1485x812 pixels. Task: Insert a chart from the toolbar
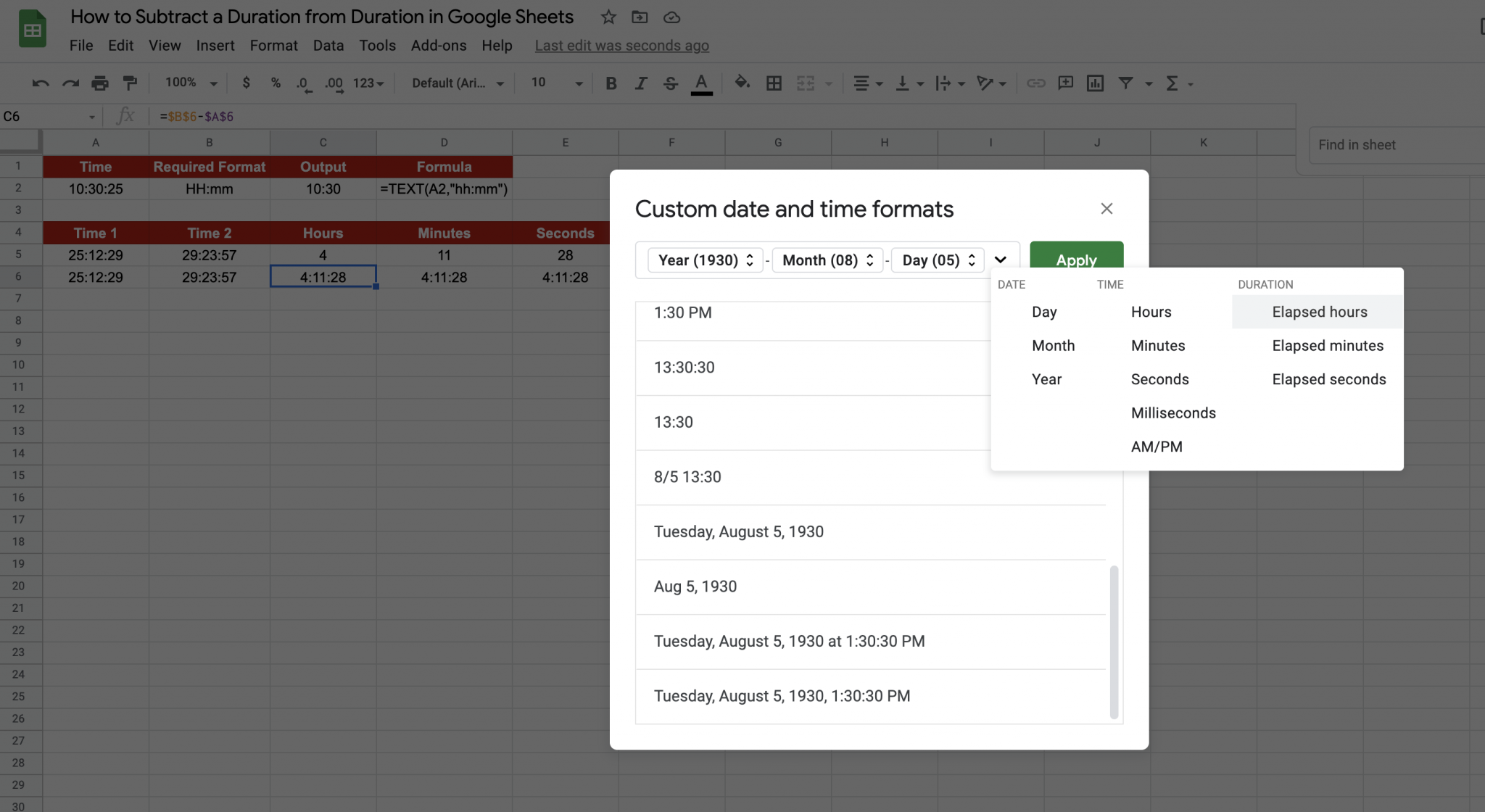click(1095, 83)
